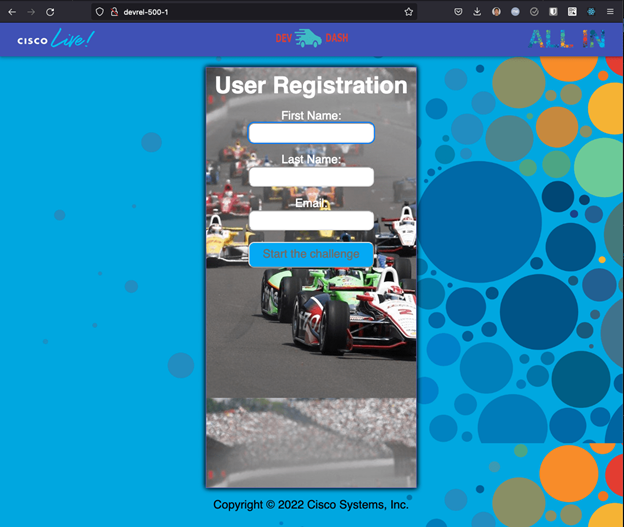Click the Email: label
This screenshot has width=624, height=527.
[311, 203]
